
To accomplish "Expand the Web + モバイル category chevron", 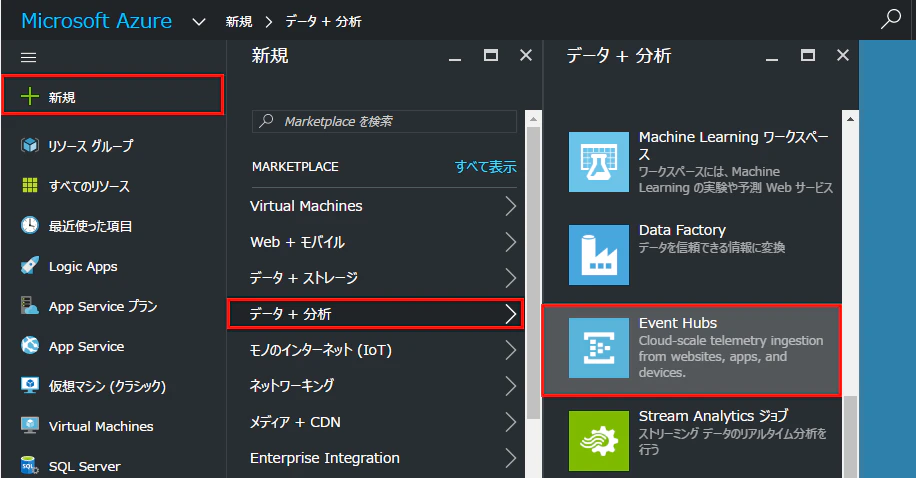I will (511, 242).
